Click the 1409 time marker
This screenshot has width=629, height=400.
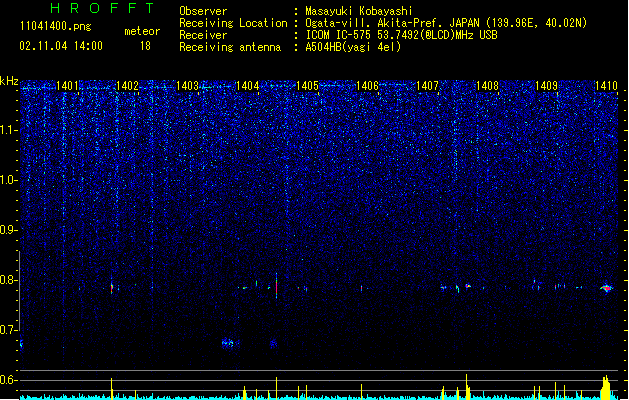point(546,86)
